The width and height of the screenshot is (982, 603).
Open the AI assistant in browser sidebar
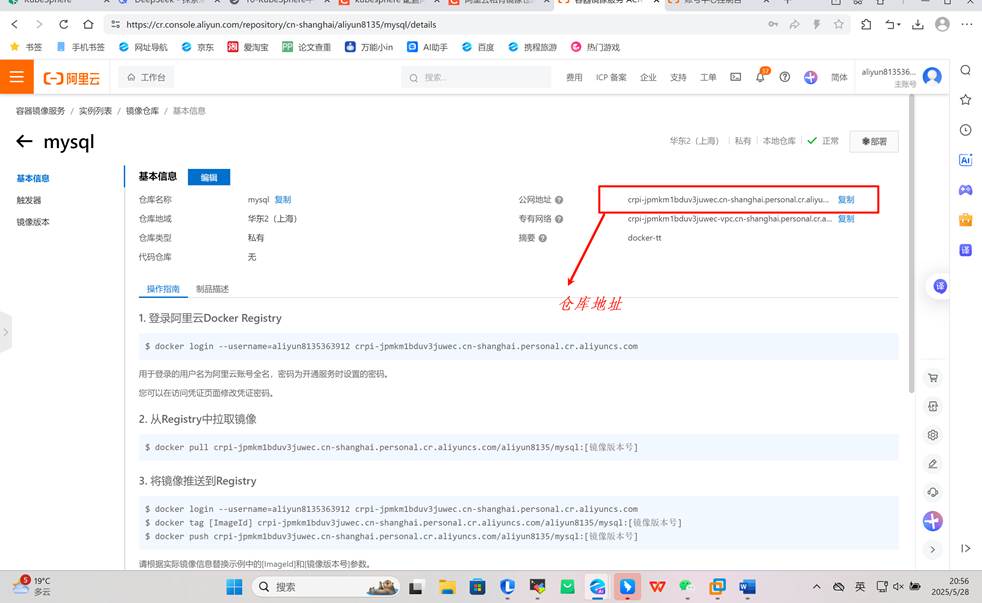966,160
